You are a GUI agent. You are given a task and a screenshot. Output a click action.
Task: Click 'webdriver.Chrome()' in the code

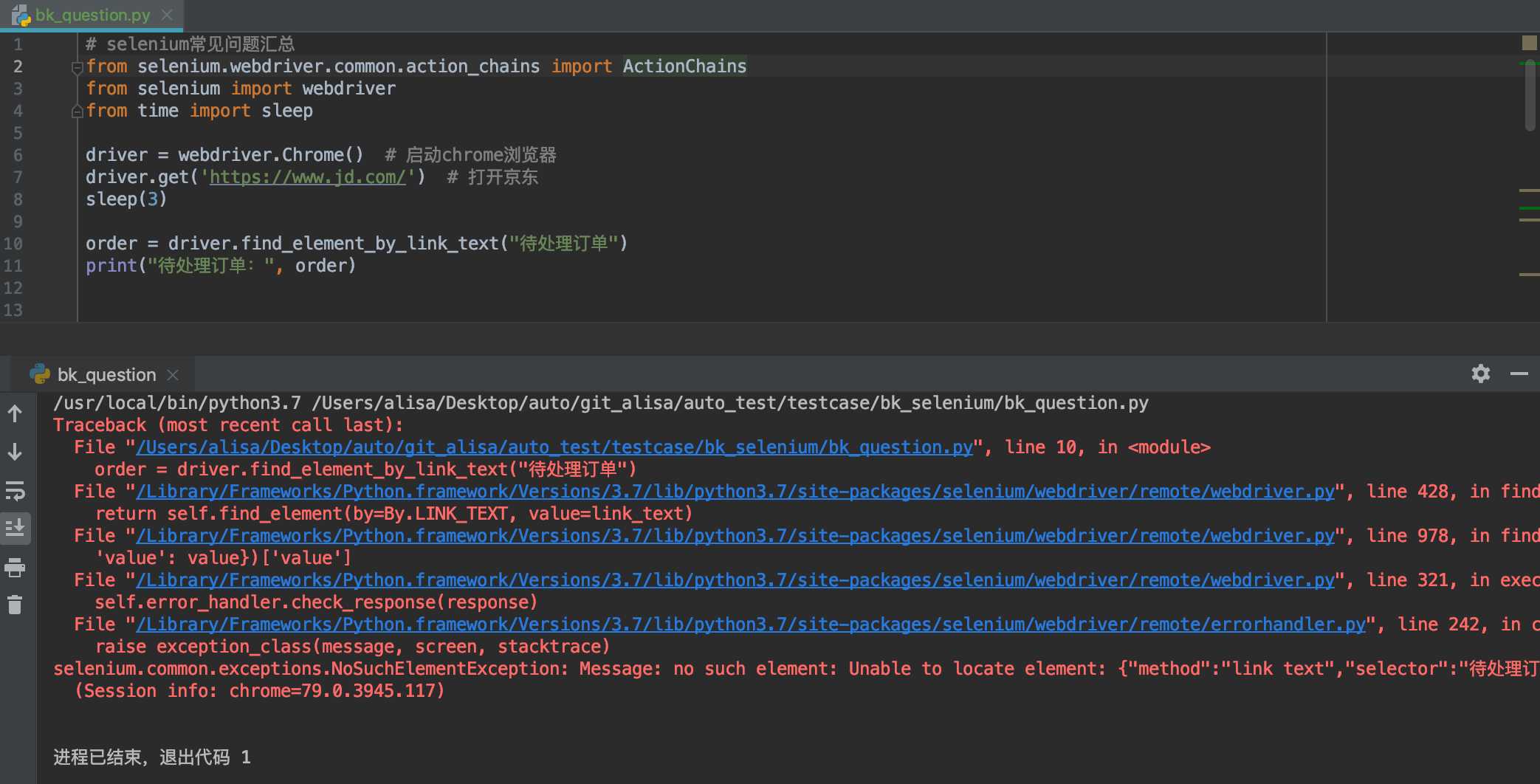271,155
